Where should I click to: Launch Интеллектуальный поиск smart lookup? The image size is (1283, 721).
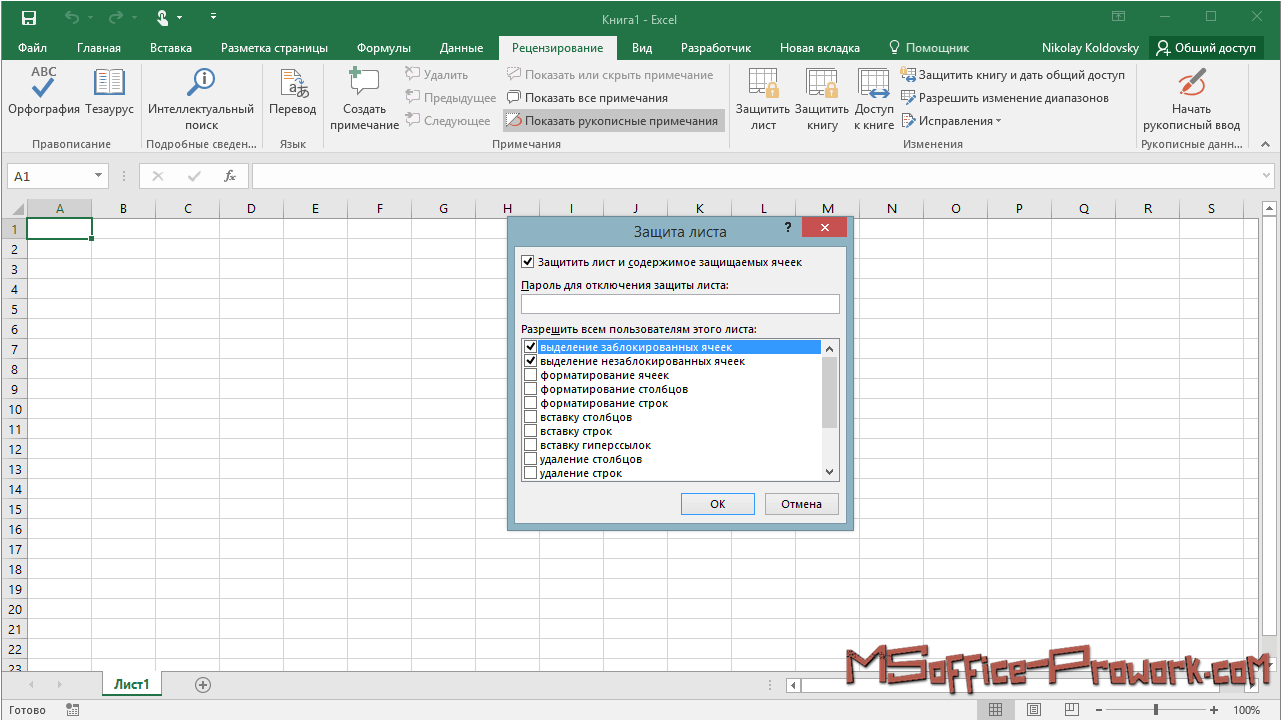pos(201,84)
